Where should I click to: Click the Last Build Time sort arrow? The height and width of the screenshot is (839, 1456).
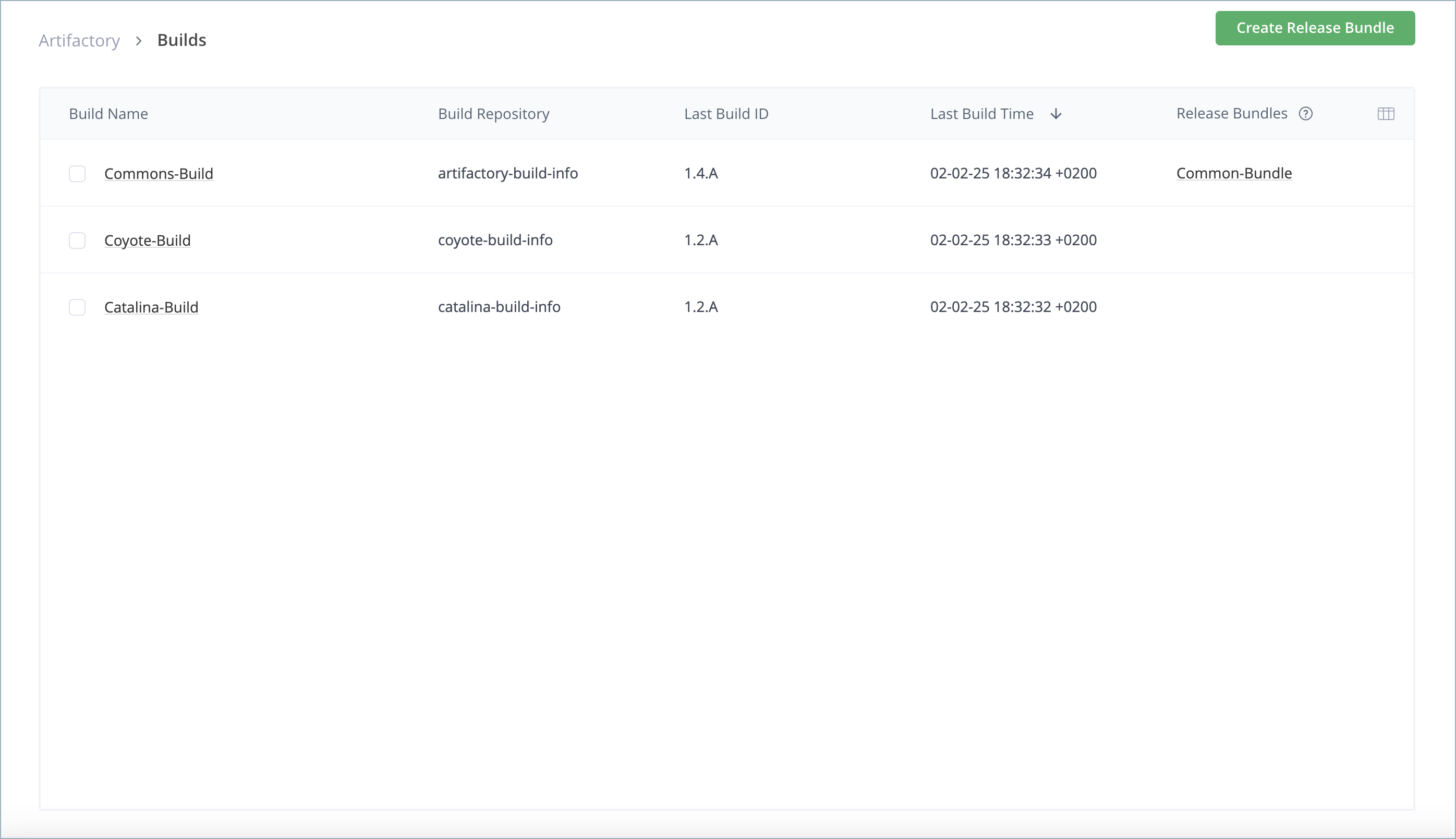coord(1055,114)
